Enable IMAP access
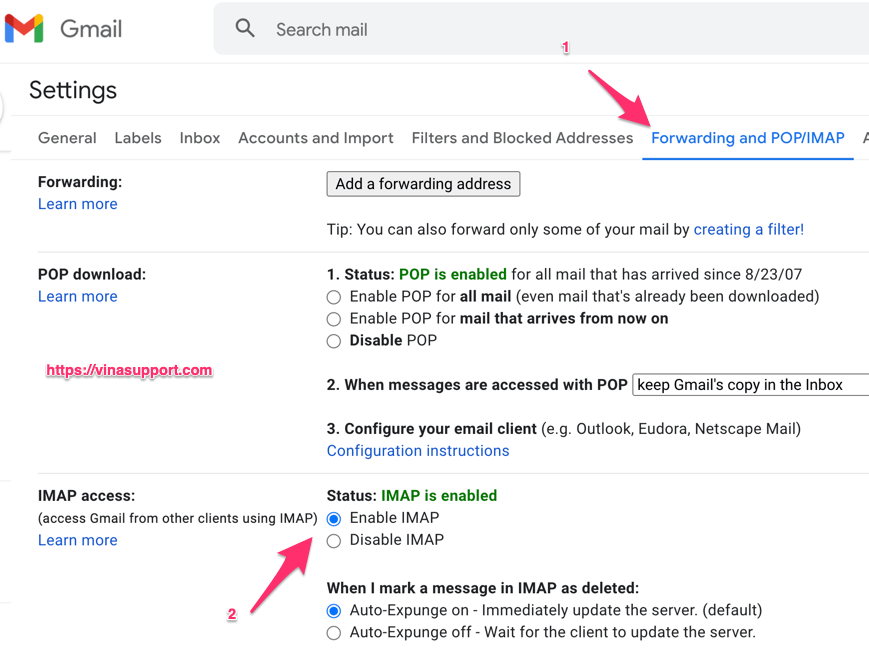The height and width of the screenshot is (661, 869). click(333, 518)
